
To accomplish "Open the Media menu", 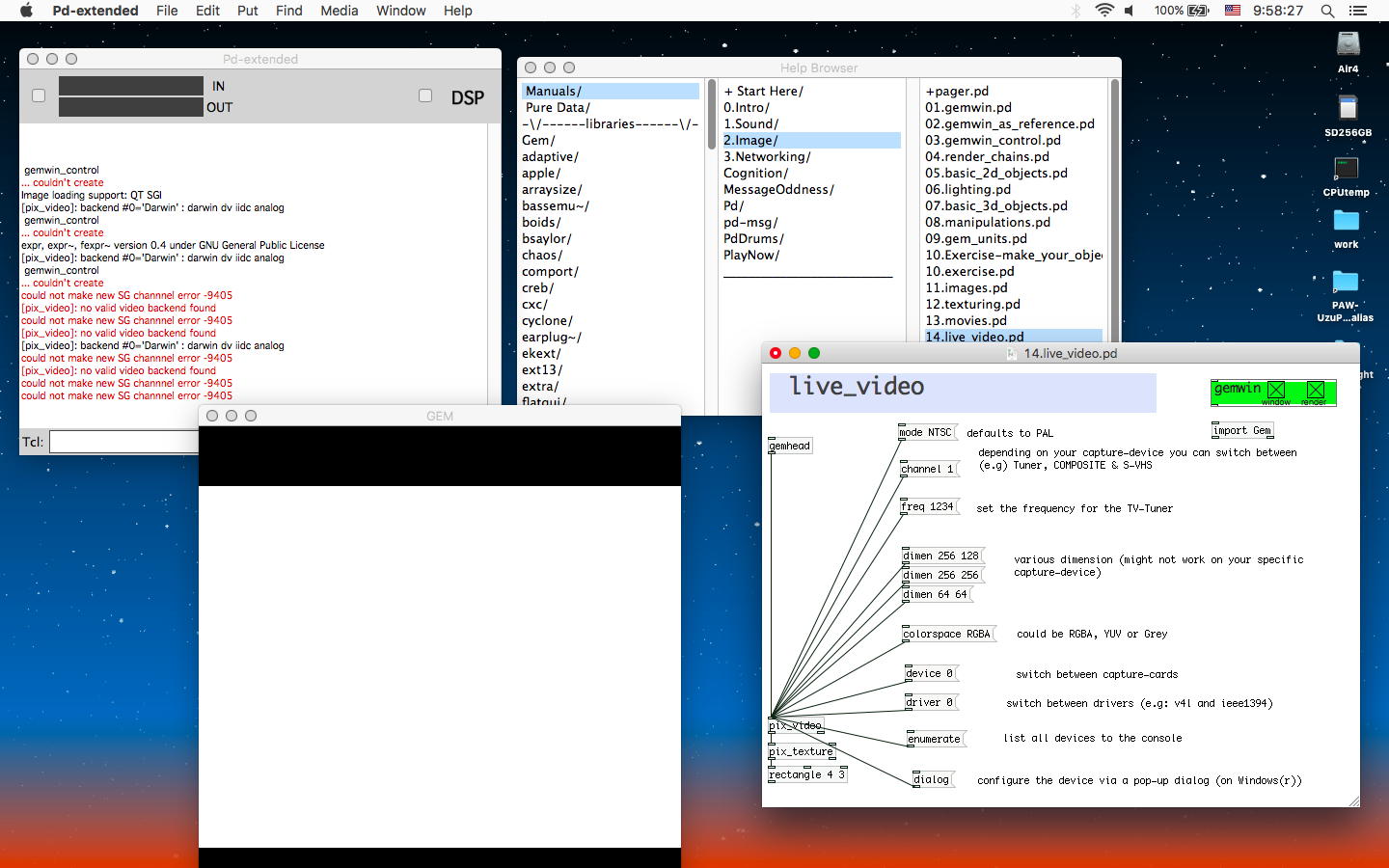I will (339, 11).
